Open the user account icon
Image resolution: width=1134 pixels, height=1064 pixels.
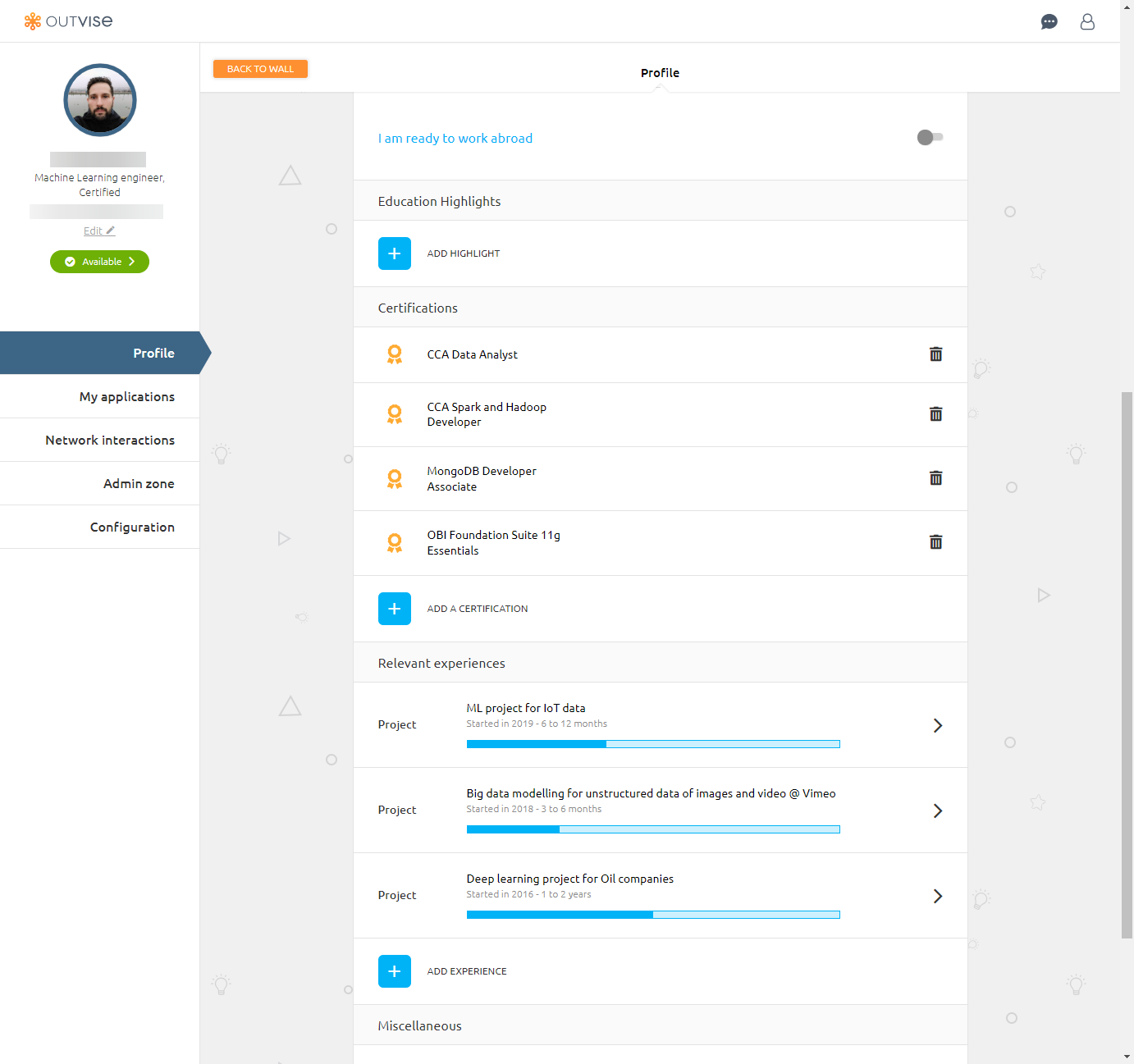[1087, 22]
